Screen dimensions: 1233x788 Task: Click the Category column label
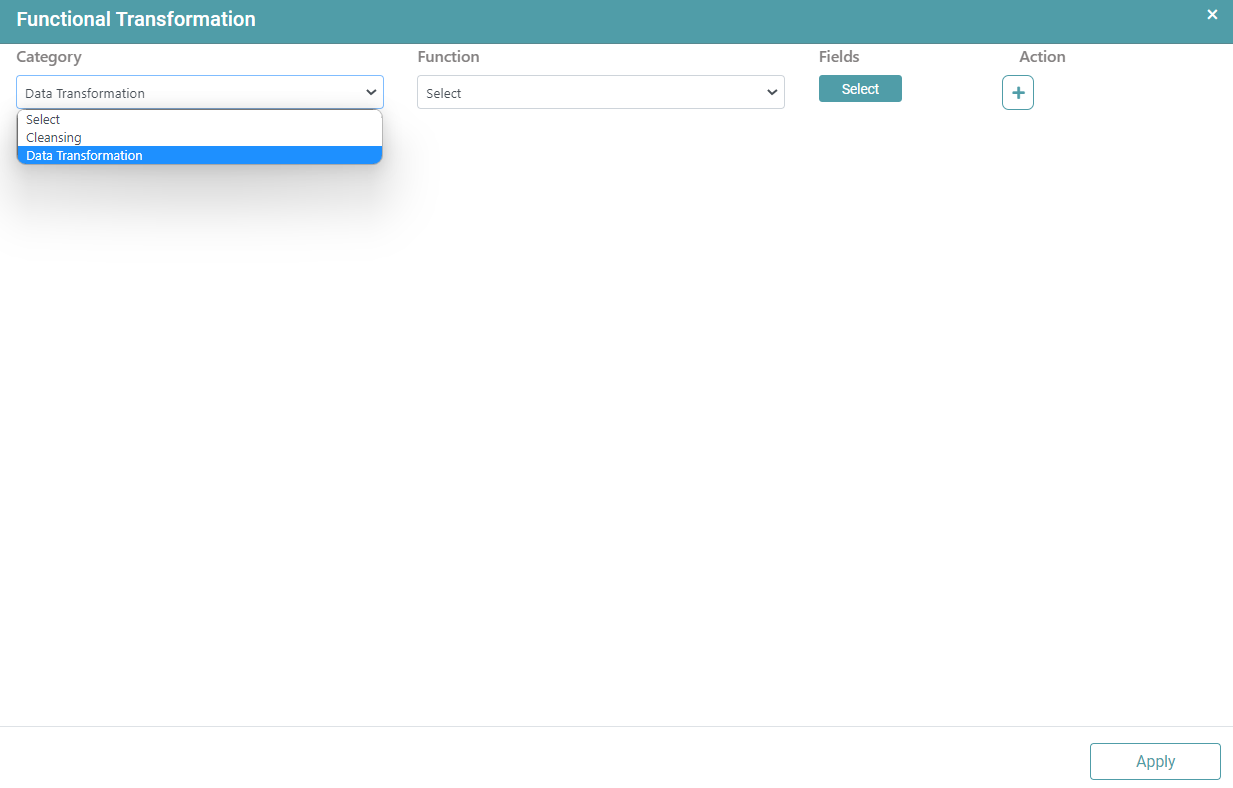point(49,57)
